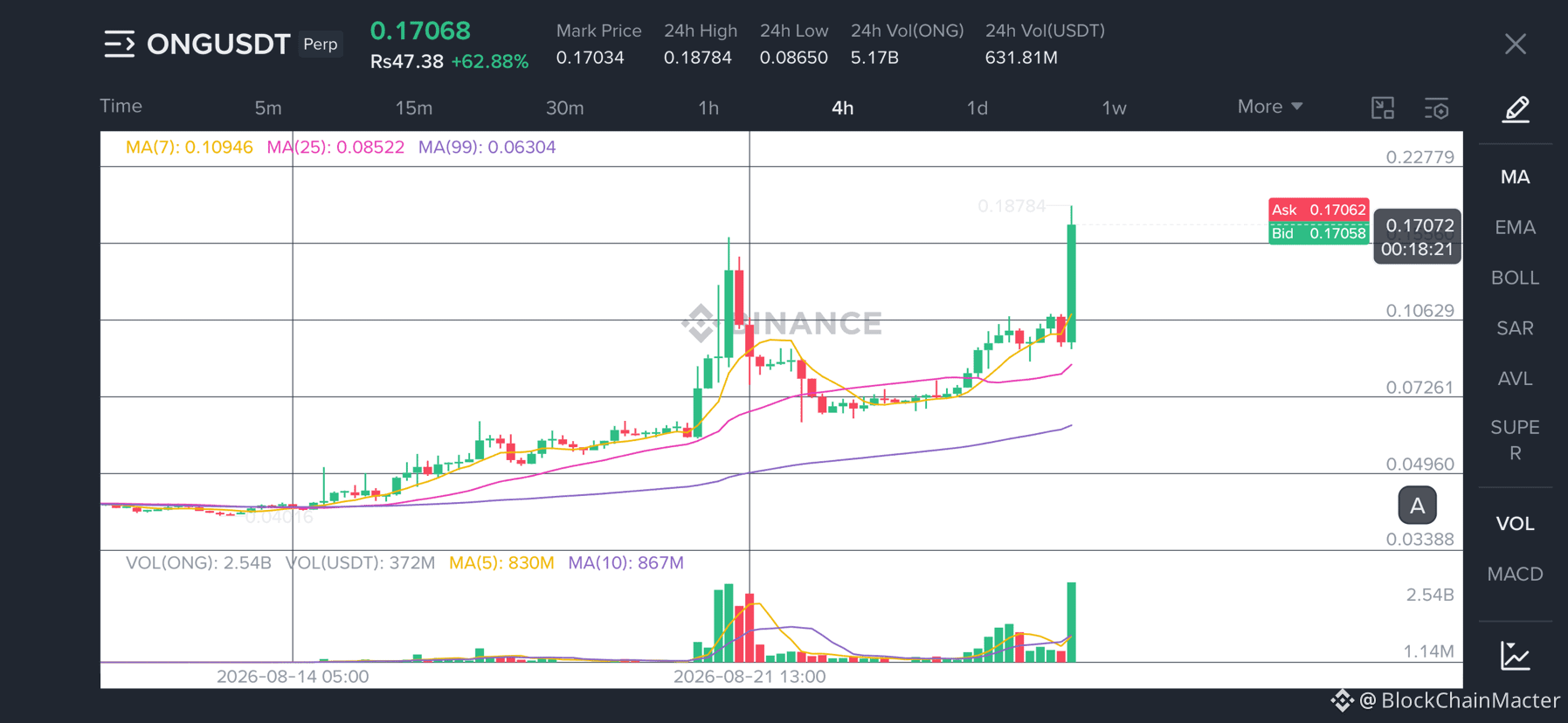Image resolution: width=1568 pixels, height=723 pixels.
Task: Switch to the 1h interval
Action: 708,108
